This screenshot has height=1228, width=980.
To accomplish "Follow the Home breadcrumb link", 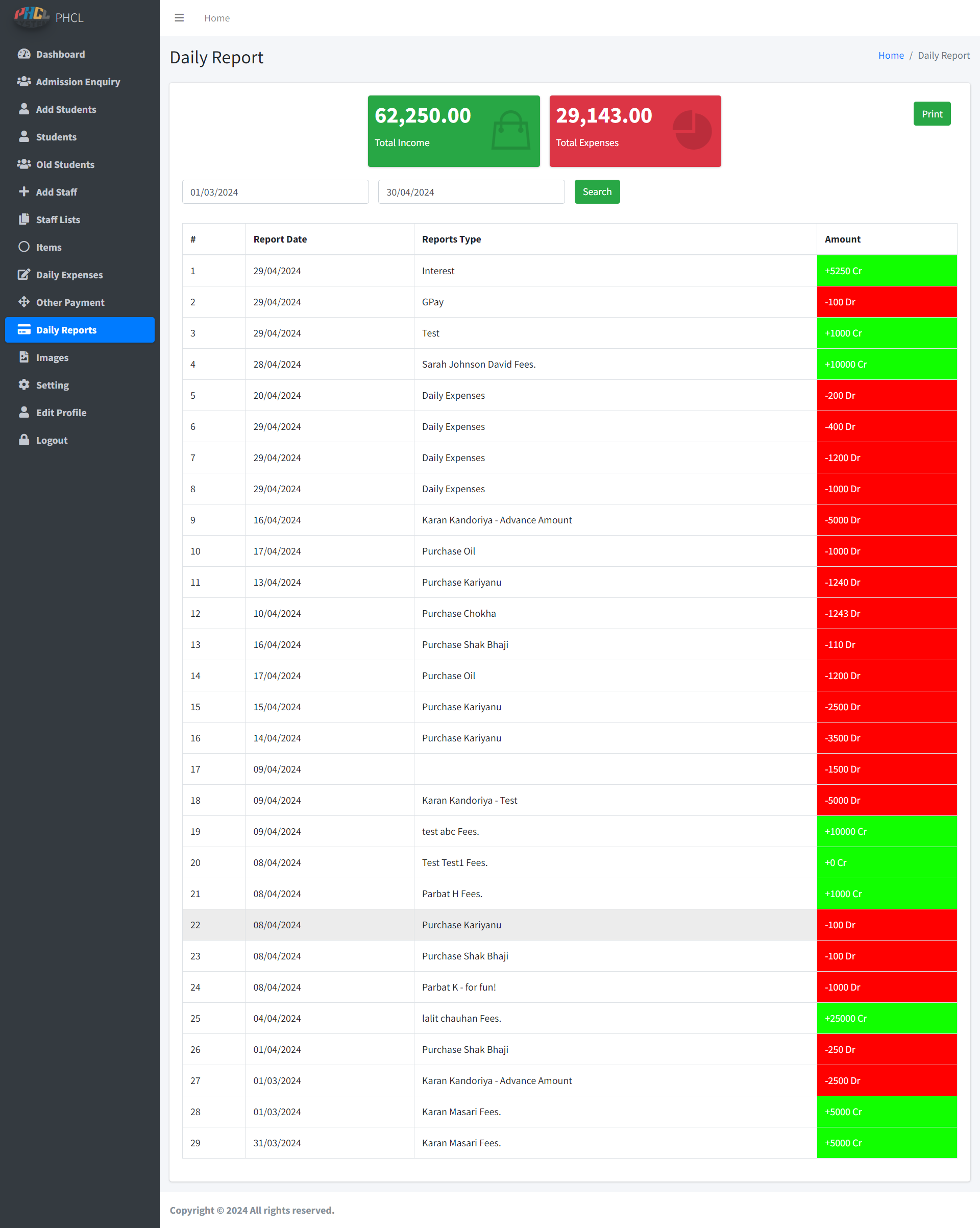I will (891, 55).
